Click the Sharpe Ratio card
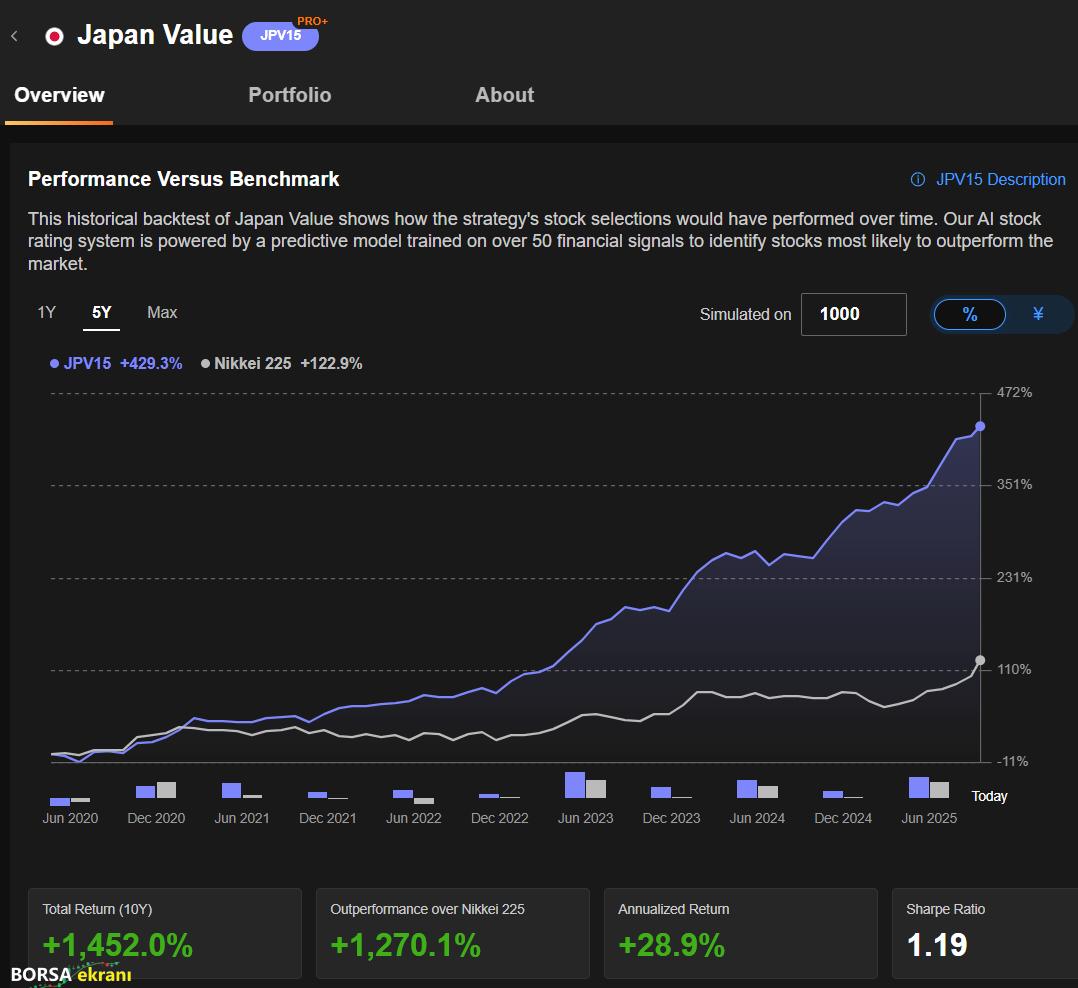This screenshot has height=988, width=1078. point(984,933)
